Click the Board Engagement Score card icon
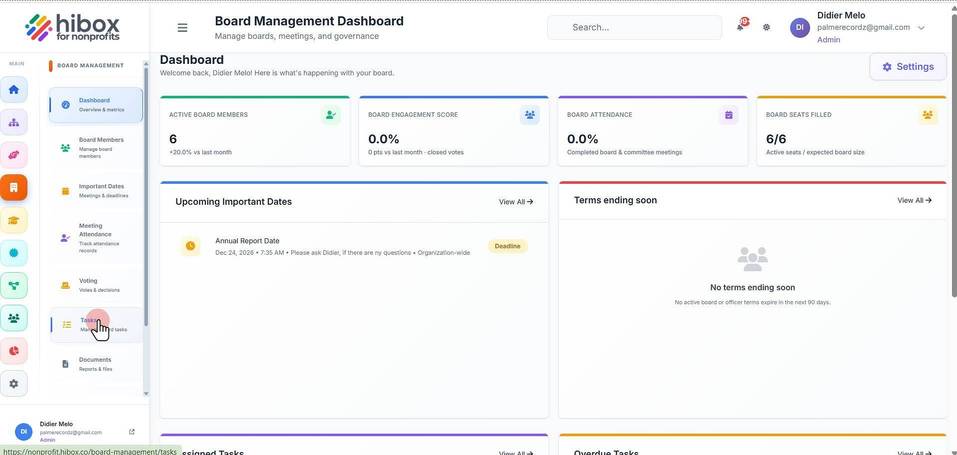Image resolution: width=957 pixels, height=455 pixels. pos(529,115)
